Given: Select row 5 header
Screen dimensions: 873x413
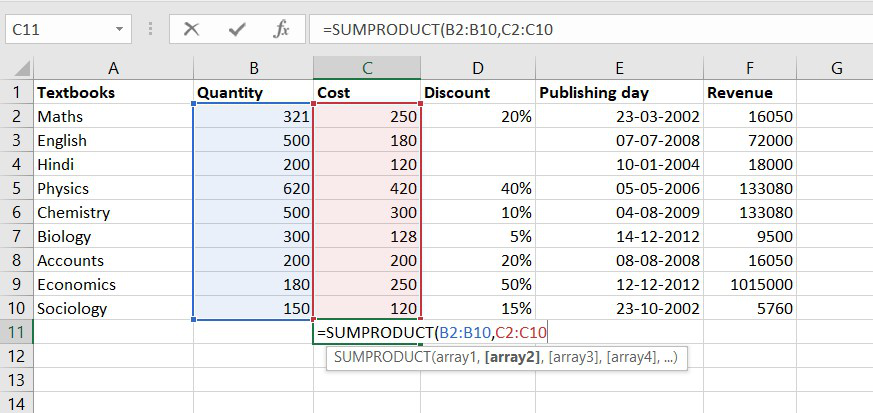Looking at the screenshot, I should tap(17, 188).
